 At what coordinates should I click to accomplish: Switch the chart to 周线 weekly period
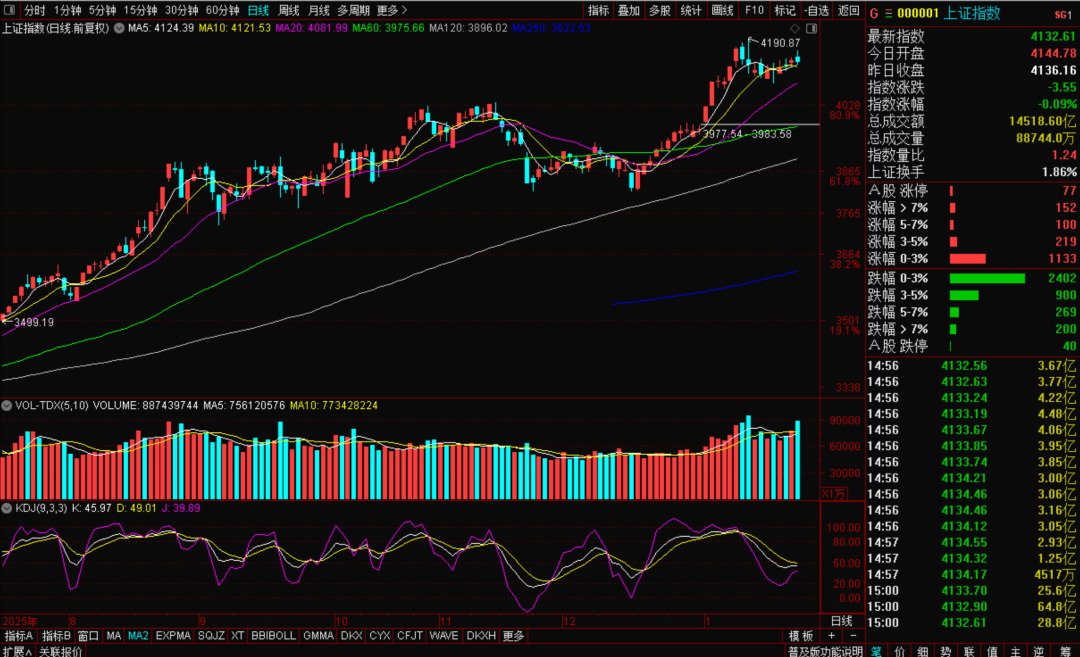coord(289,10)
